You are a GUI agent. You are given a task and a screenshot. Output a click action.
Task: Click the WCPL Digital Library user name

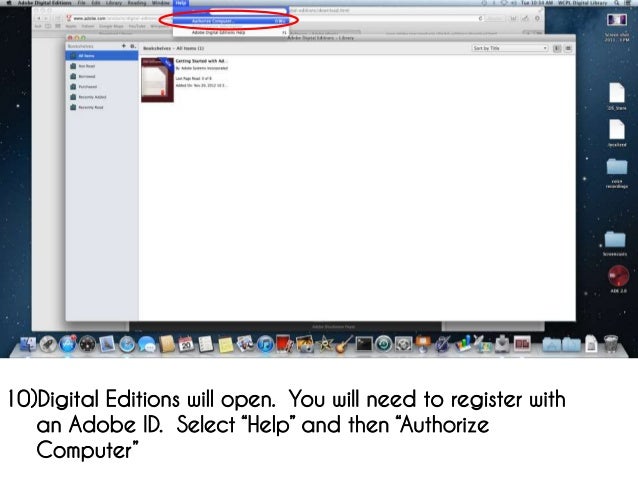(x=582, y=3)
